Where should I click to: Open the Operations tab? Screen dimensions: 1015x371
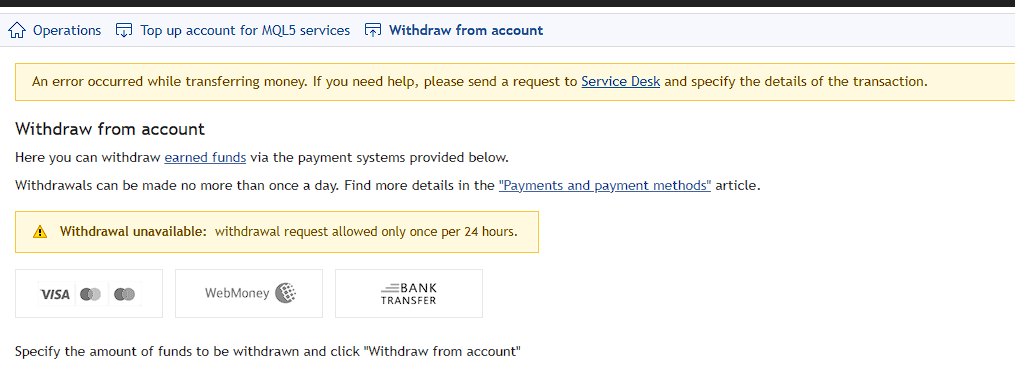point(67,30)
